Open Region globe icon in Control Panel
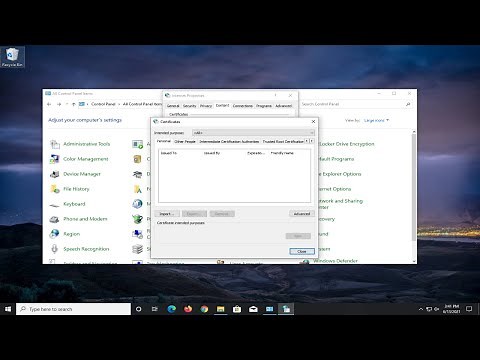The height and width of the screenshot is (360, 480). (x=55, y=234)
